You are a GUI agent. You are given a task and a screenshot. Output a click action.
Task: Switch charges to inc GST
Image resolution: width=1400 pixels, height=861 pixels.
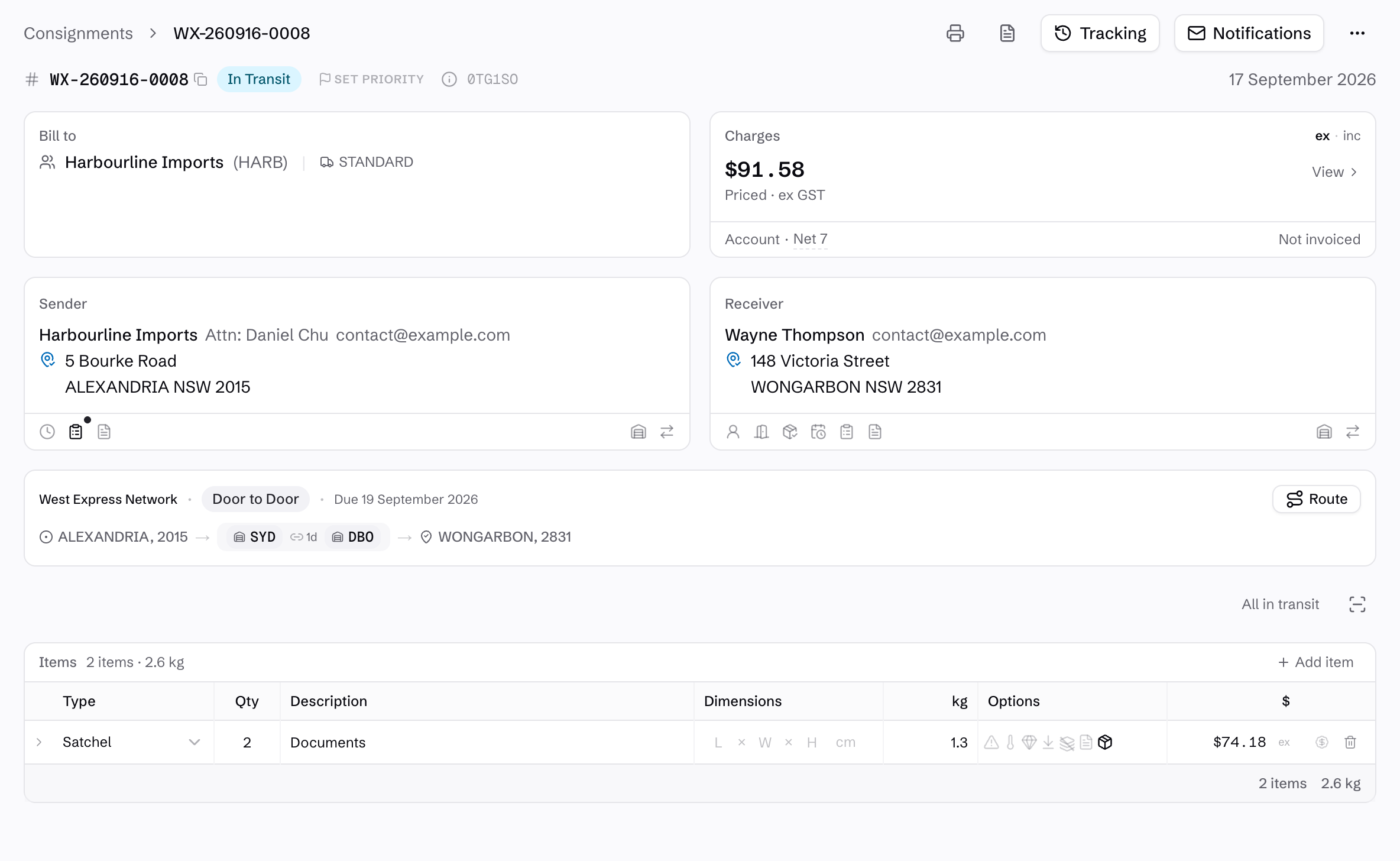point(1352,136)
